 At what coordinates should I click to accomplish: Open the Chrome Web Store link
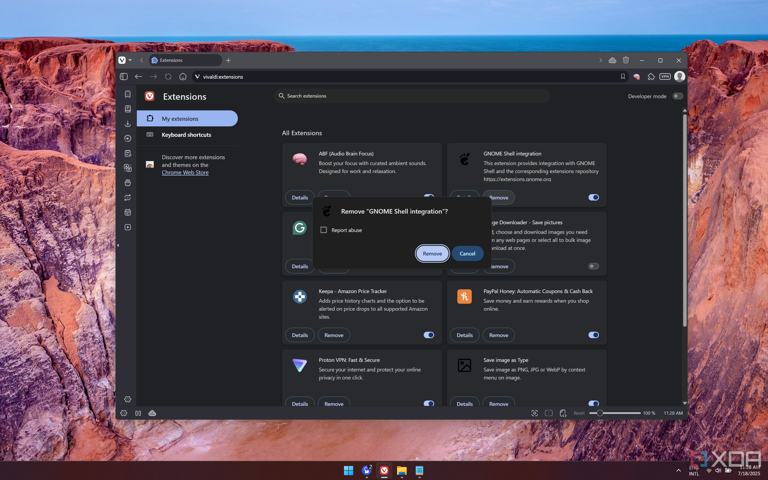pos(185,172)
